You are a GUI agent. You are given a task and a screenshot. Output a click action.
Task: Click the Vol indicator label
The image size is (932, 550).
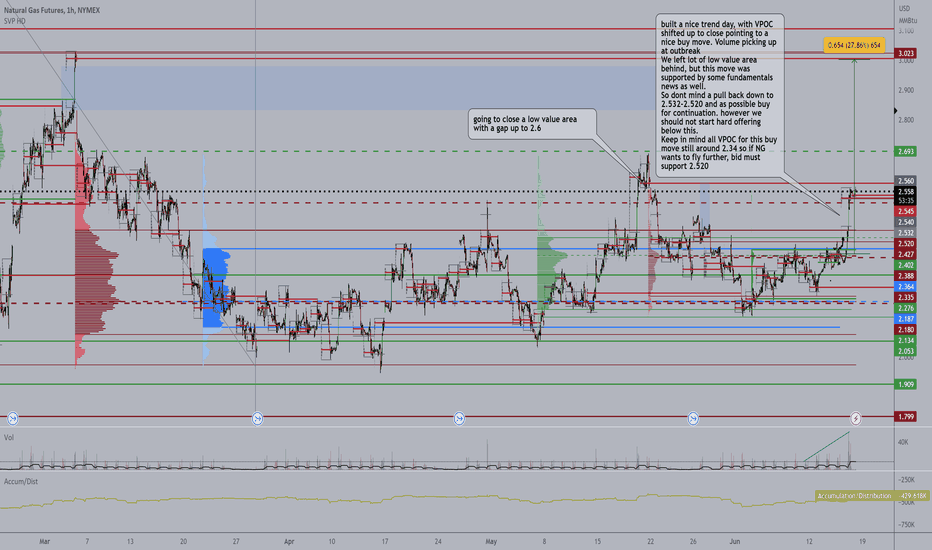pos(9,437)
